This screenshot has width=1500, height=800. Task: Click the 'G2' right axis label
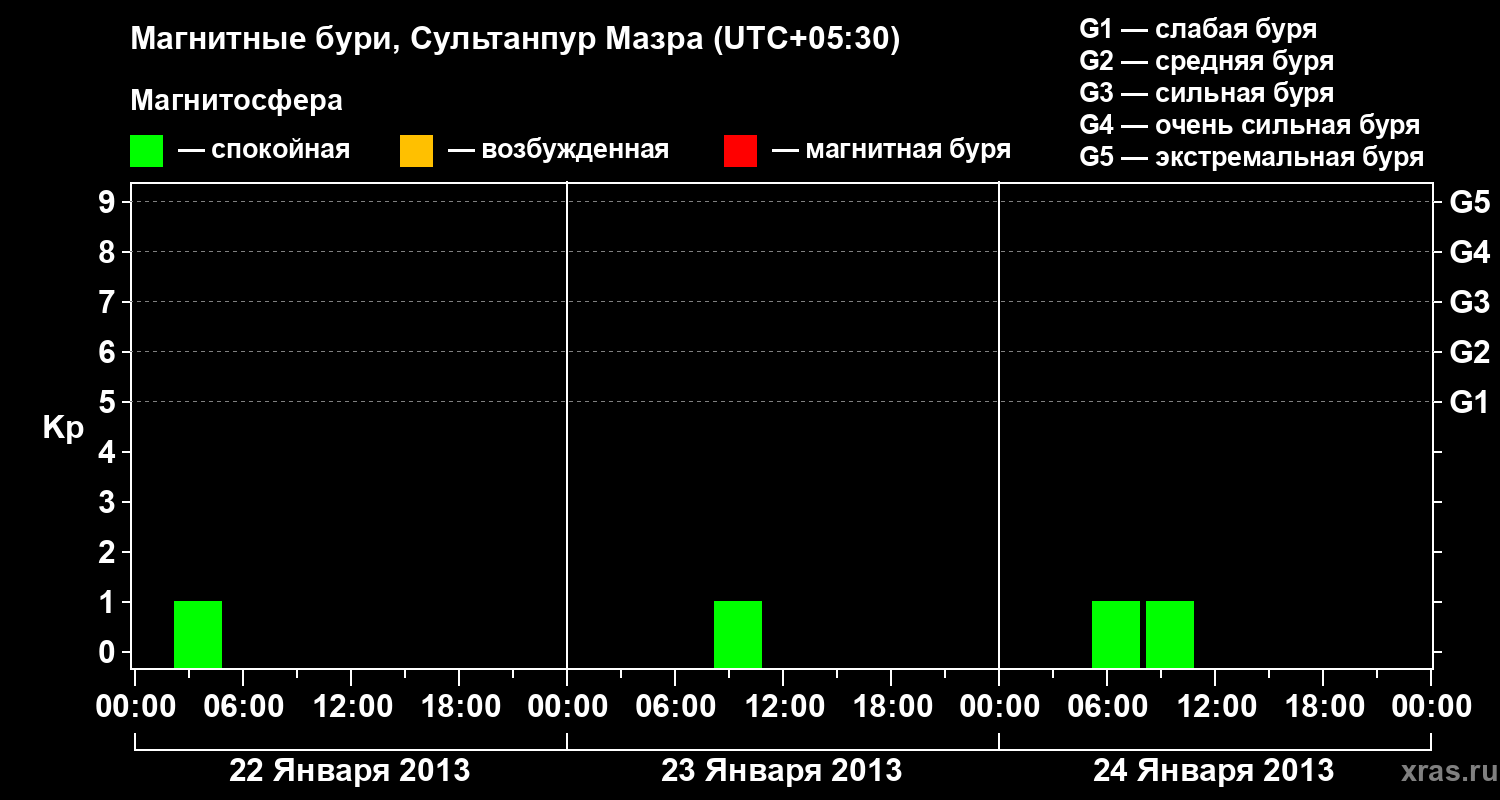click(1470, 352)
